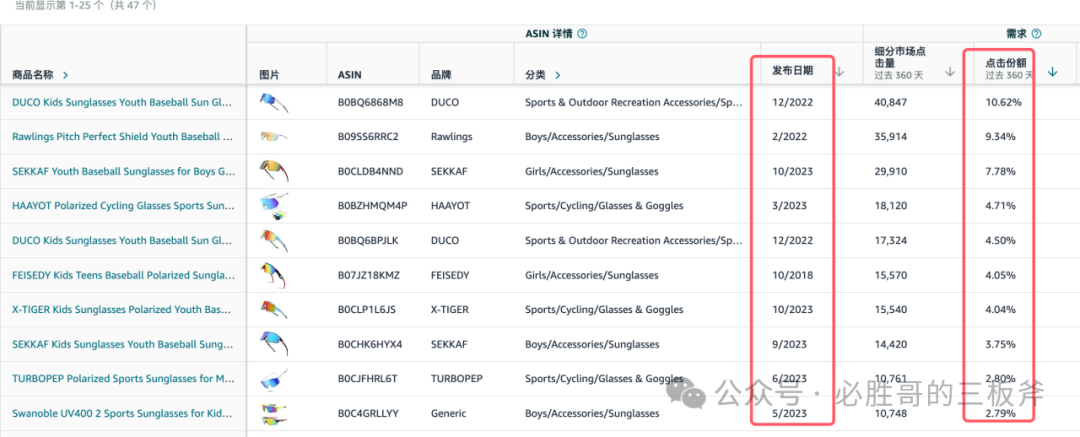The height and width of the screenshot is (437, 1080).
Task: Open HAAYOT cycling glasses thumbnail
Action: (273, 205)
